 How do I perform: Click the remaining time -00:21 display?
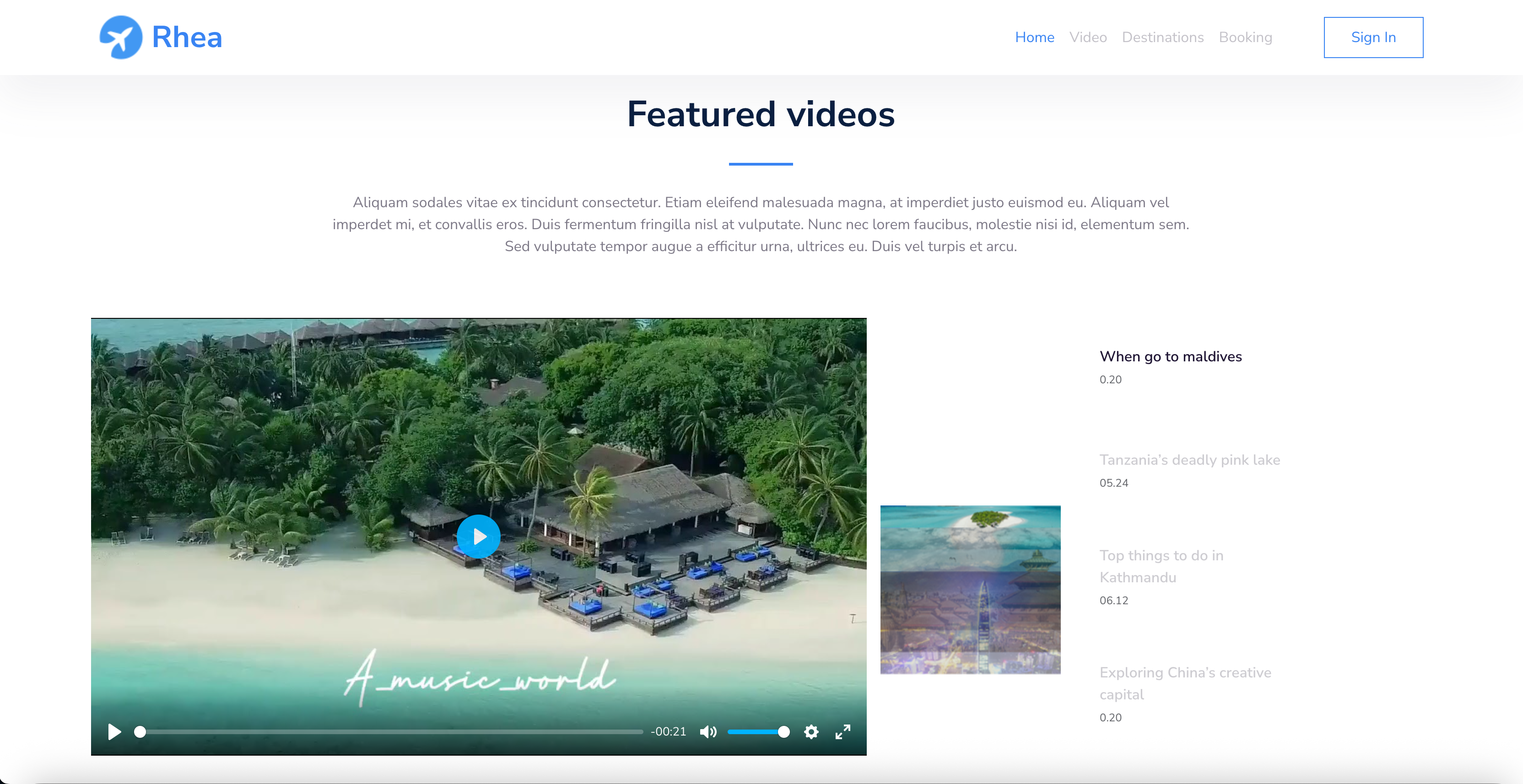point(668,732)
